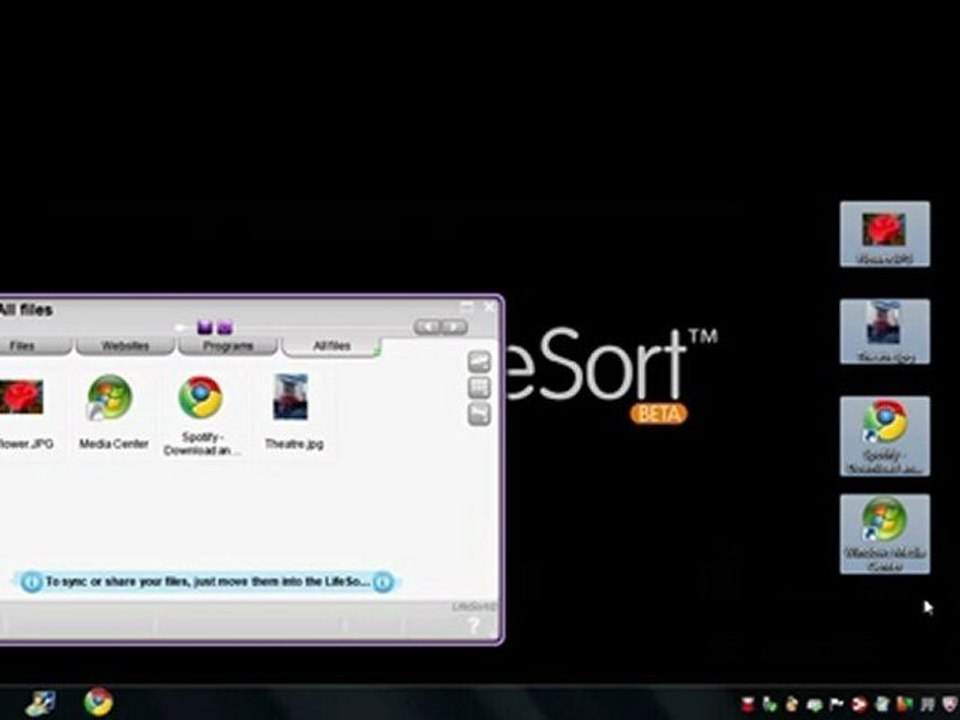Viewport: 960px width, 720px height.
Task: Click the forward arrow navigation button
Action: tap(454, 327)
